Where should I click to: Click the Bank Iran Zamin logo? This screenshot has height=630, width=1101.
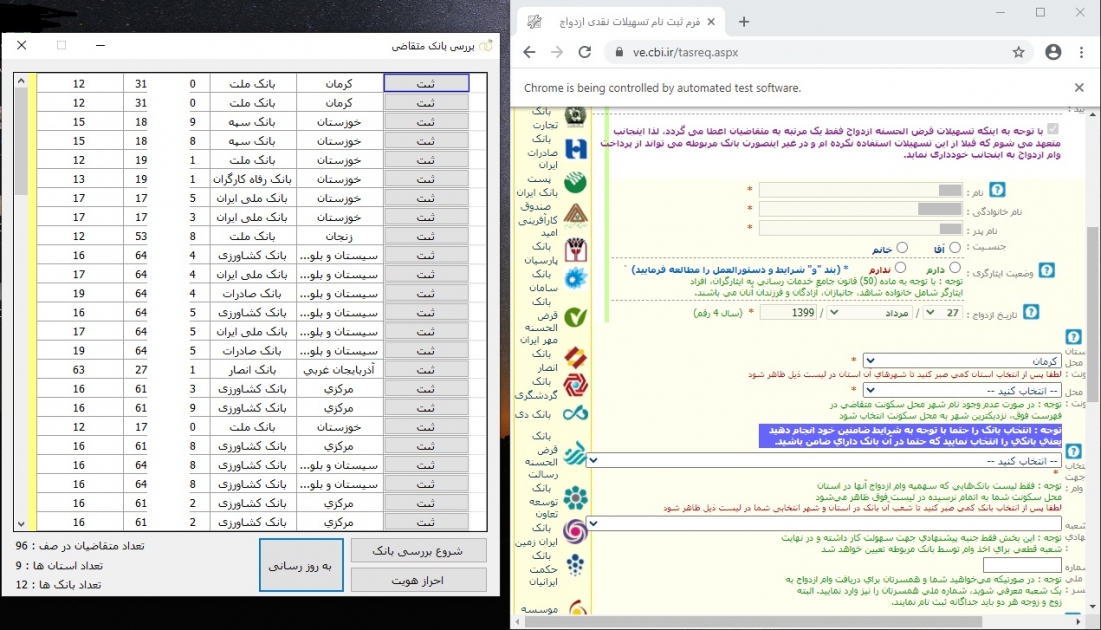575,531
